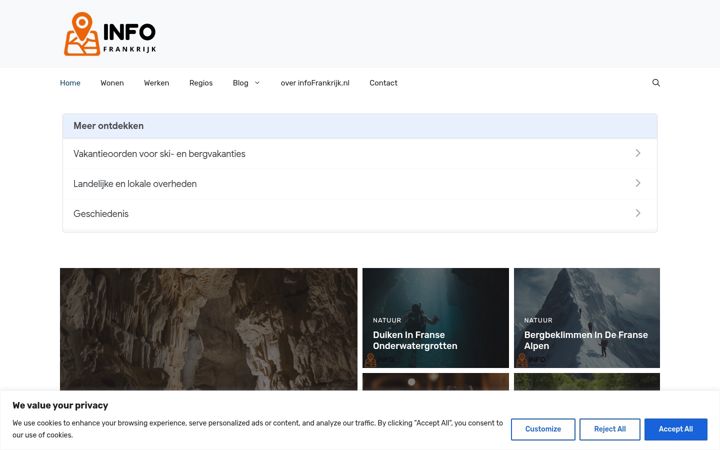This screenshot has height=450, width=720.
Task: Open the Werken menu item
Action: pyautogui.click(x=157, y=83)
